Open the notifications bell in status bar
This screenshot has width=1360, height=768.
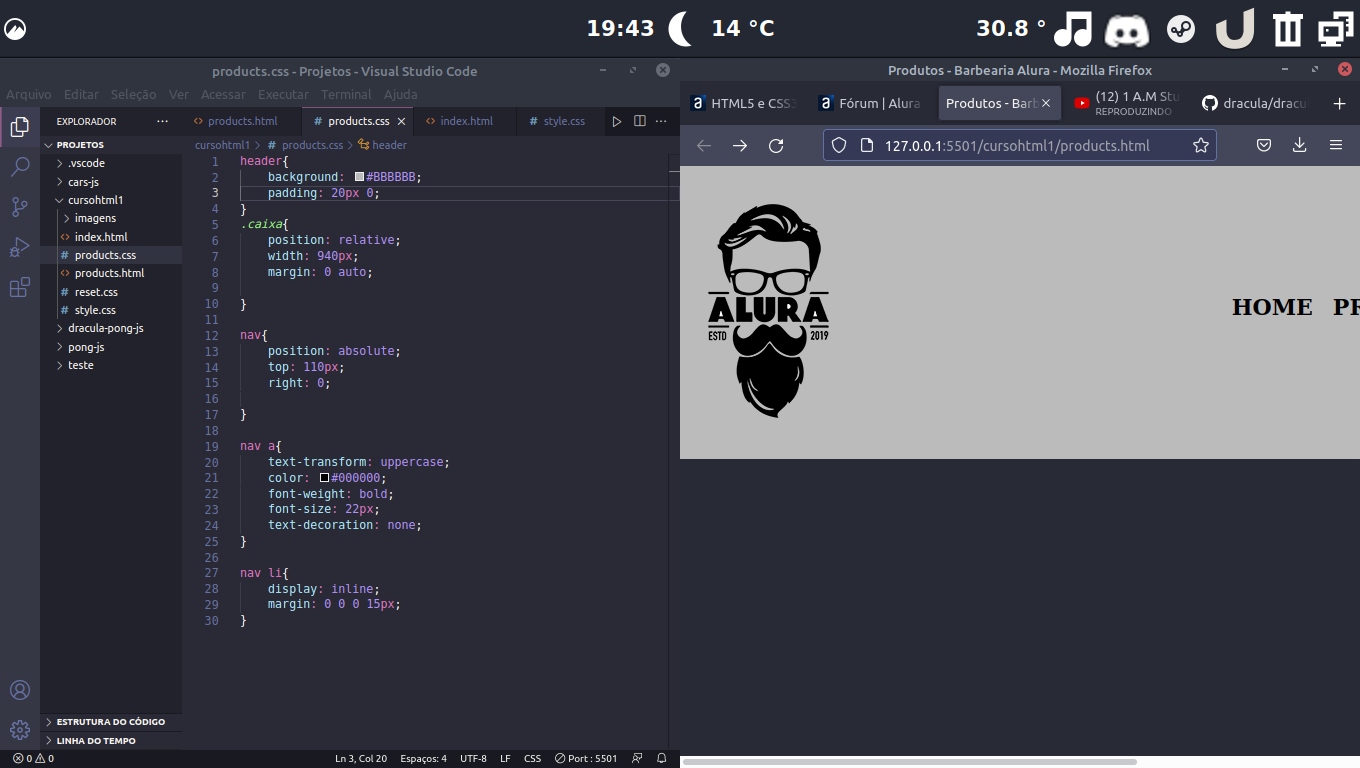(661, 758)
